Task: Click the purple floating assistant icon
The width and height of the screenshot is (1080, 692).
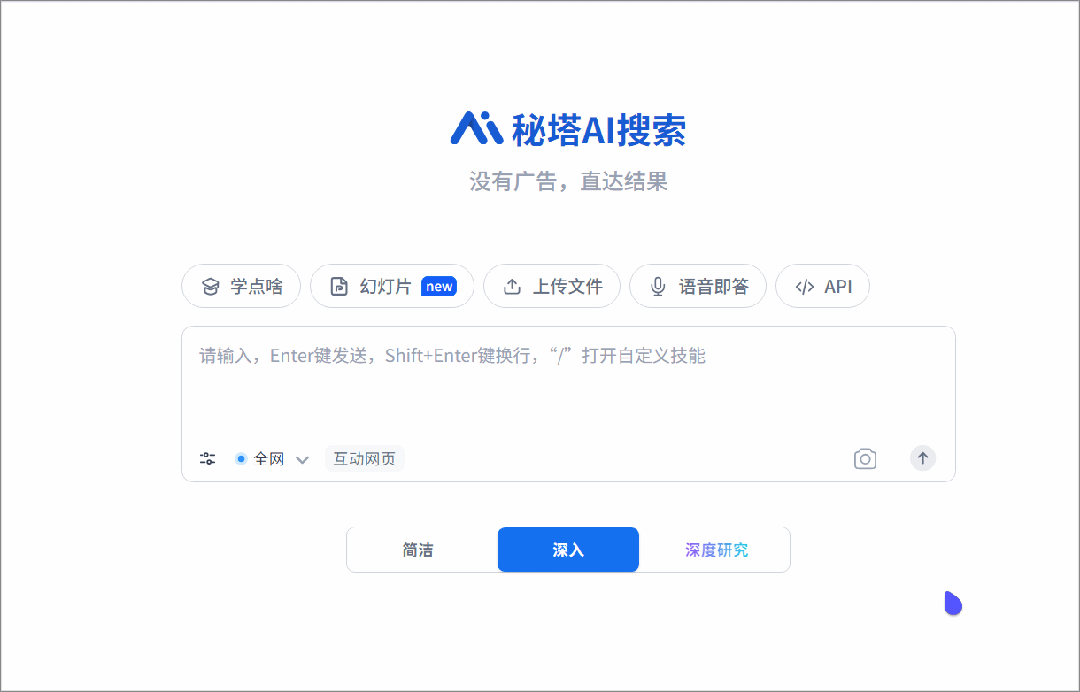Action: pos(953,603)
